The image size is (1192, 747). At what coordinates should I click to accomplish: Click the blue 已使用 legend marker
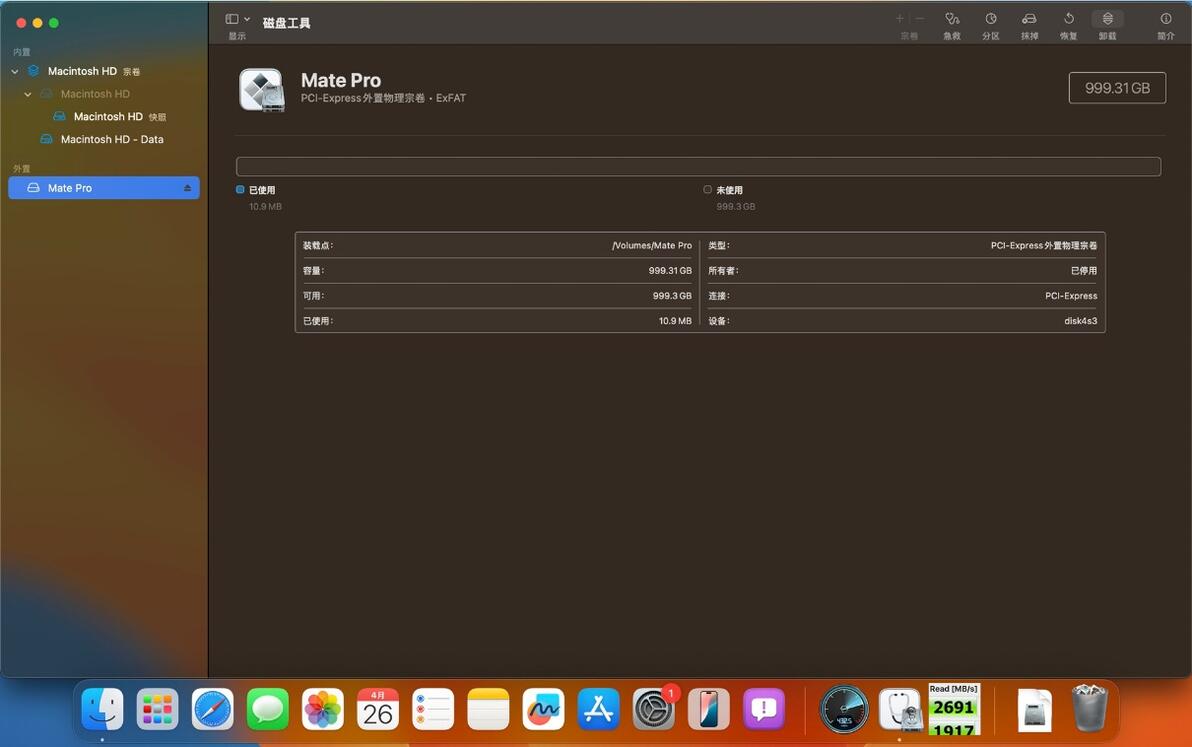[240, 190]
